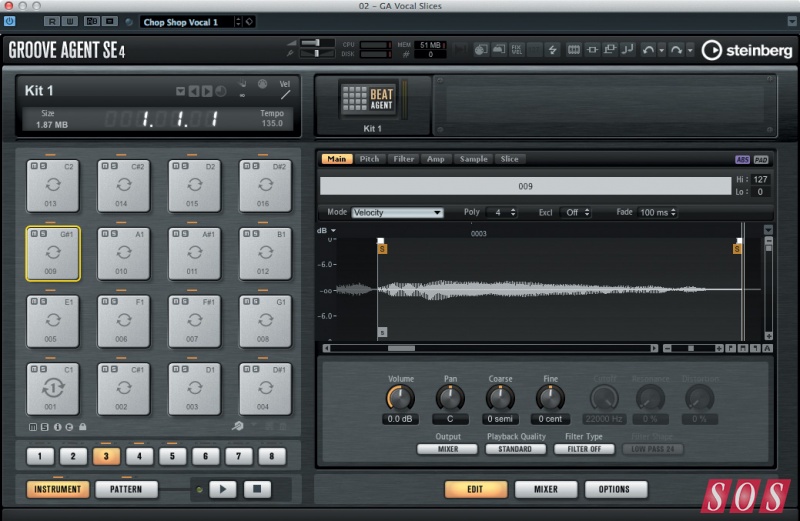Adjust the Excl Off stepper
Image resolution: width=800 pixels, height=521 pixels.
[587, 212]
